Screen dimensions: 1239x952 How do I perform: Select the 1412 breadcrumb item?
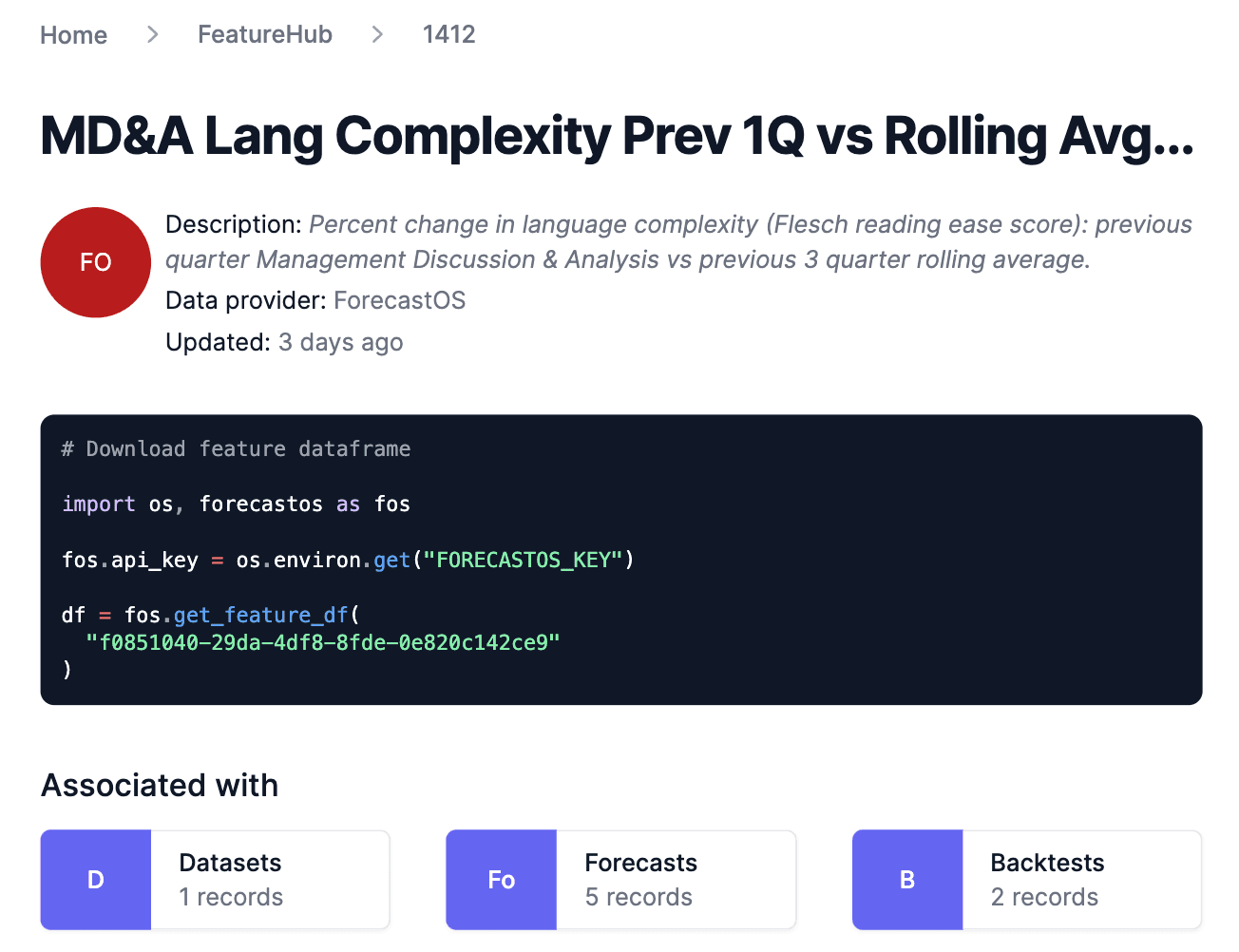[448, 35]
